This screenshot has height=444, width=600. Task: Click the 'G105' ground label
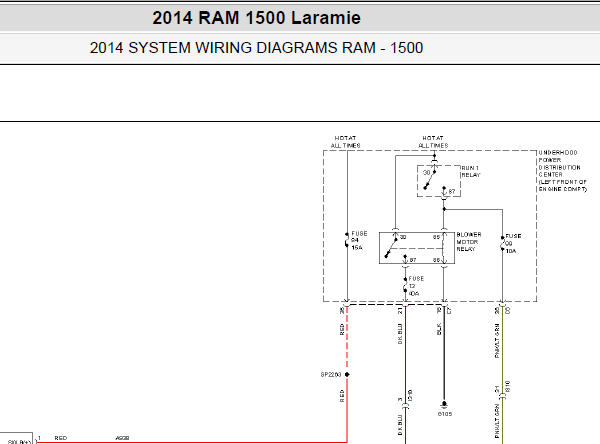pos(445,414)
